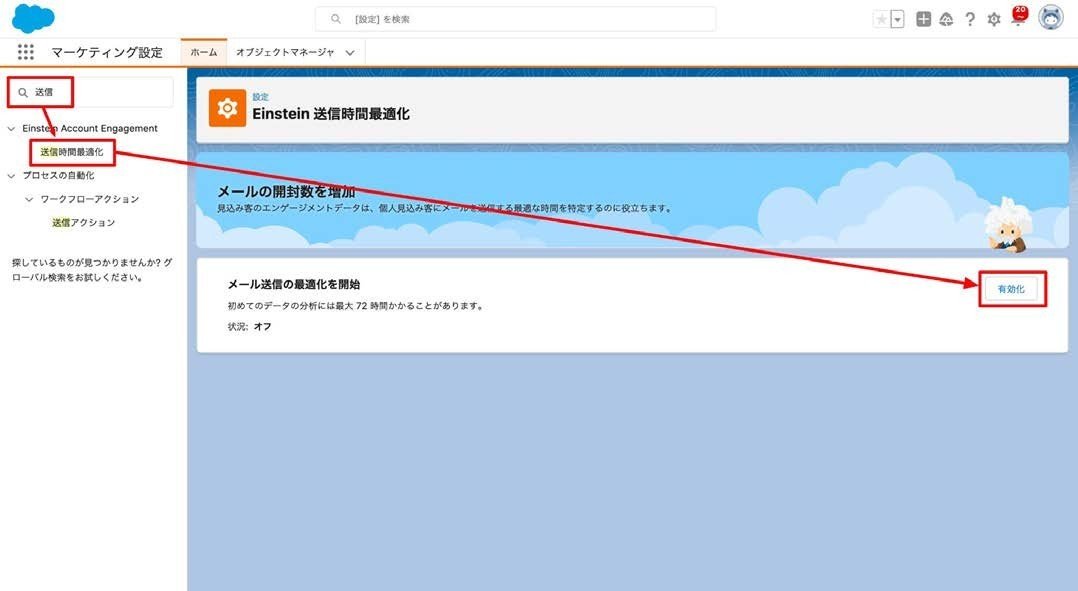This screenshot has height=591, width=1078.
Task: Select 送信時間最適化 in the setup tree
Action: click(x=72, y=152)
